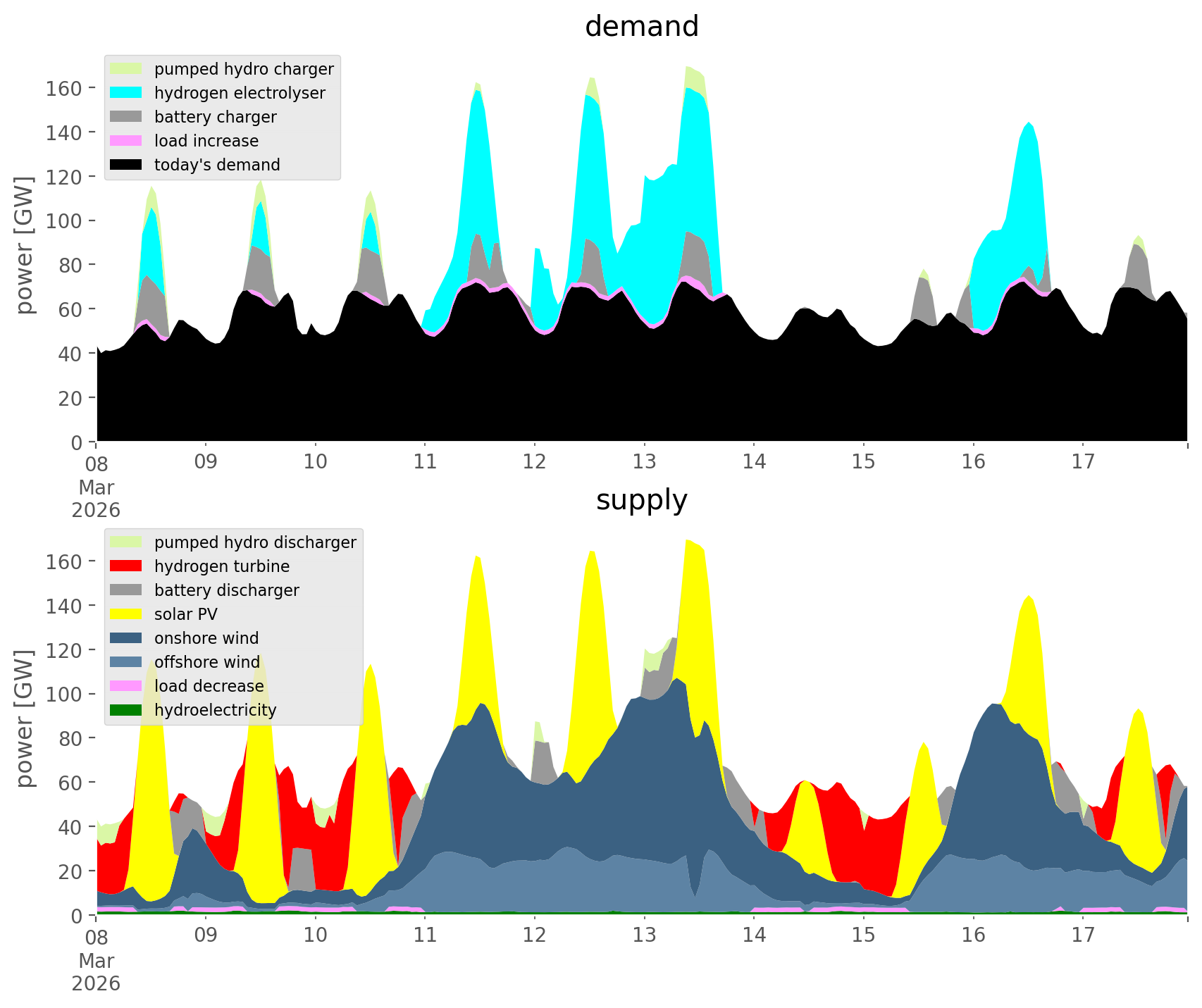
Task: Click the pink load increase legend swatch
Action: 126,141
